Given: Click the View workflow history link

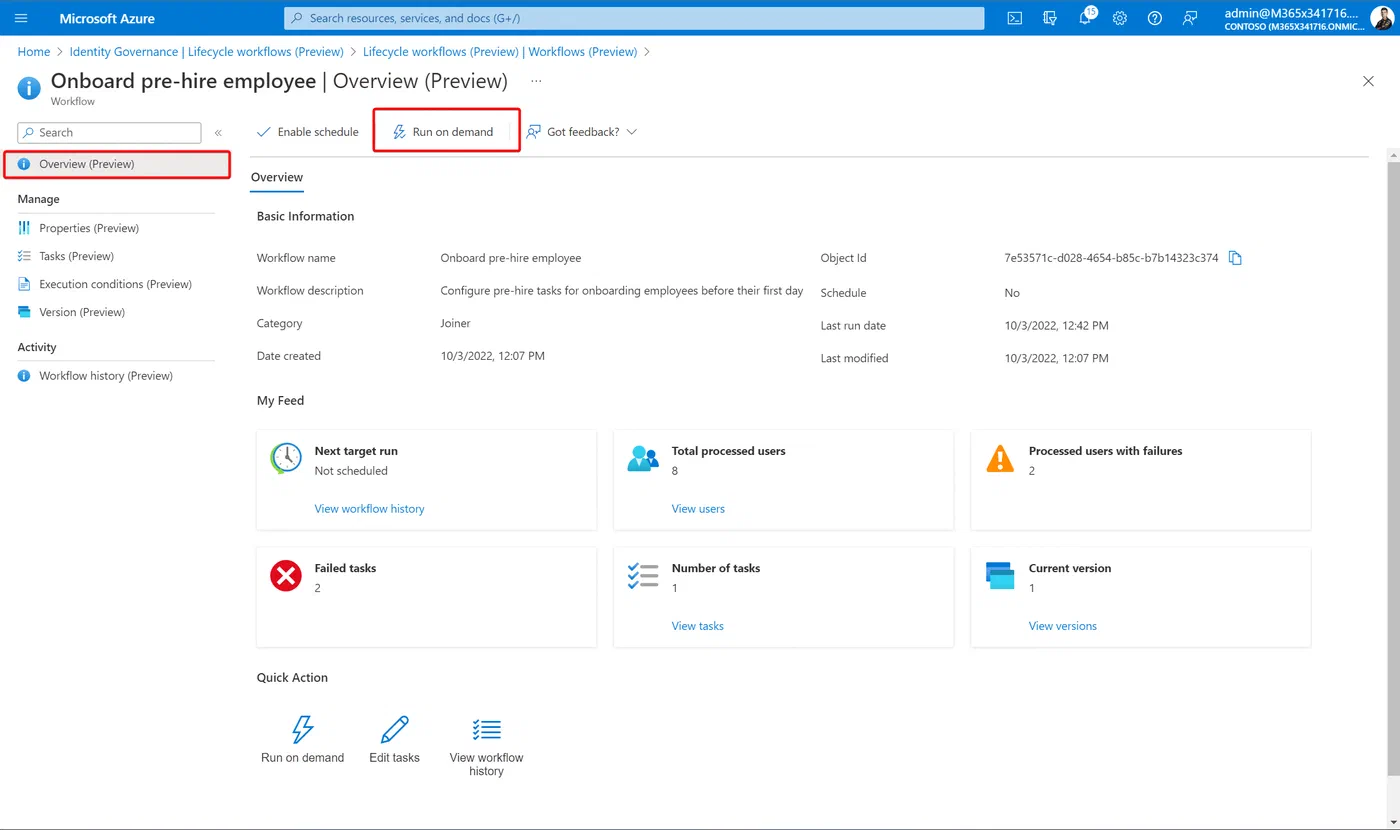Looking at the screenshot, I should [x=369, y=509].
